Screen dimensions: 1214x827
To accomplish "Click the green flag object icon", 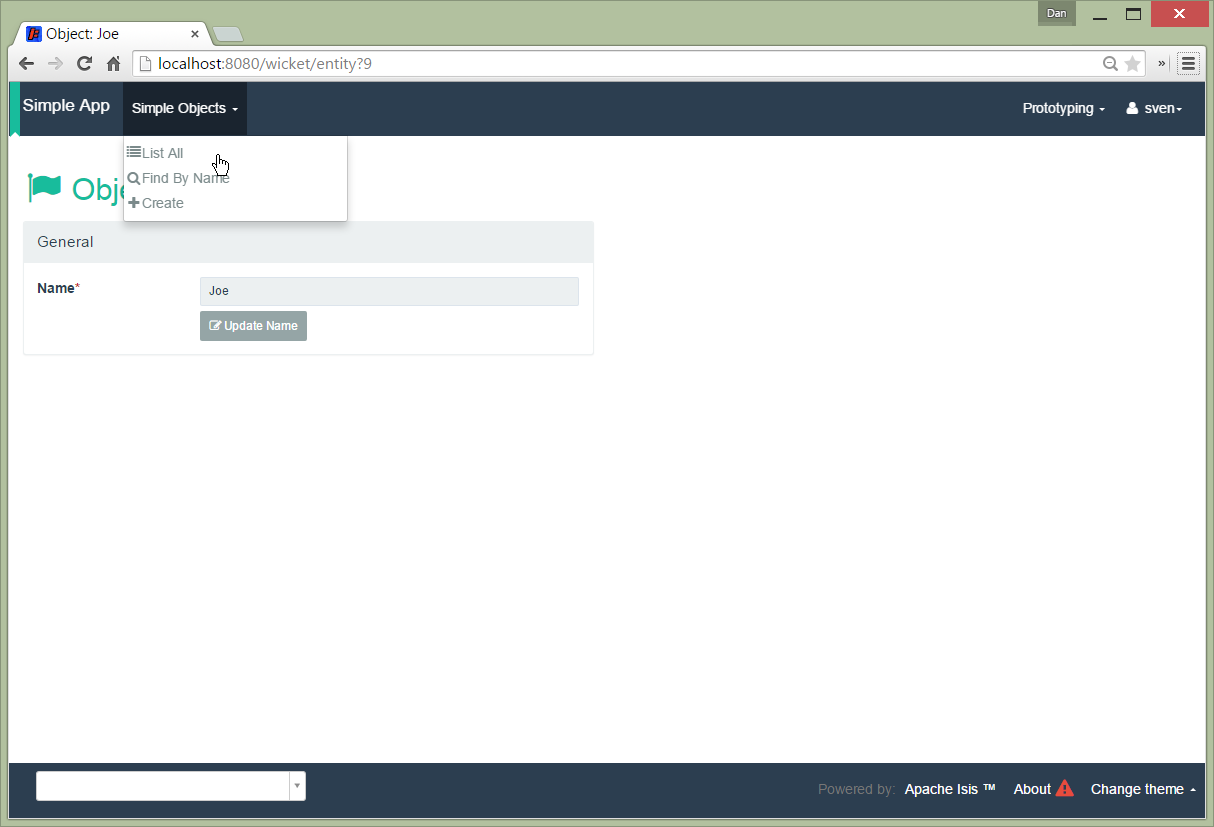I will [45, 188].
